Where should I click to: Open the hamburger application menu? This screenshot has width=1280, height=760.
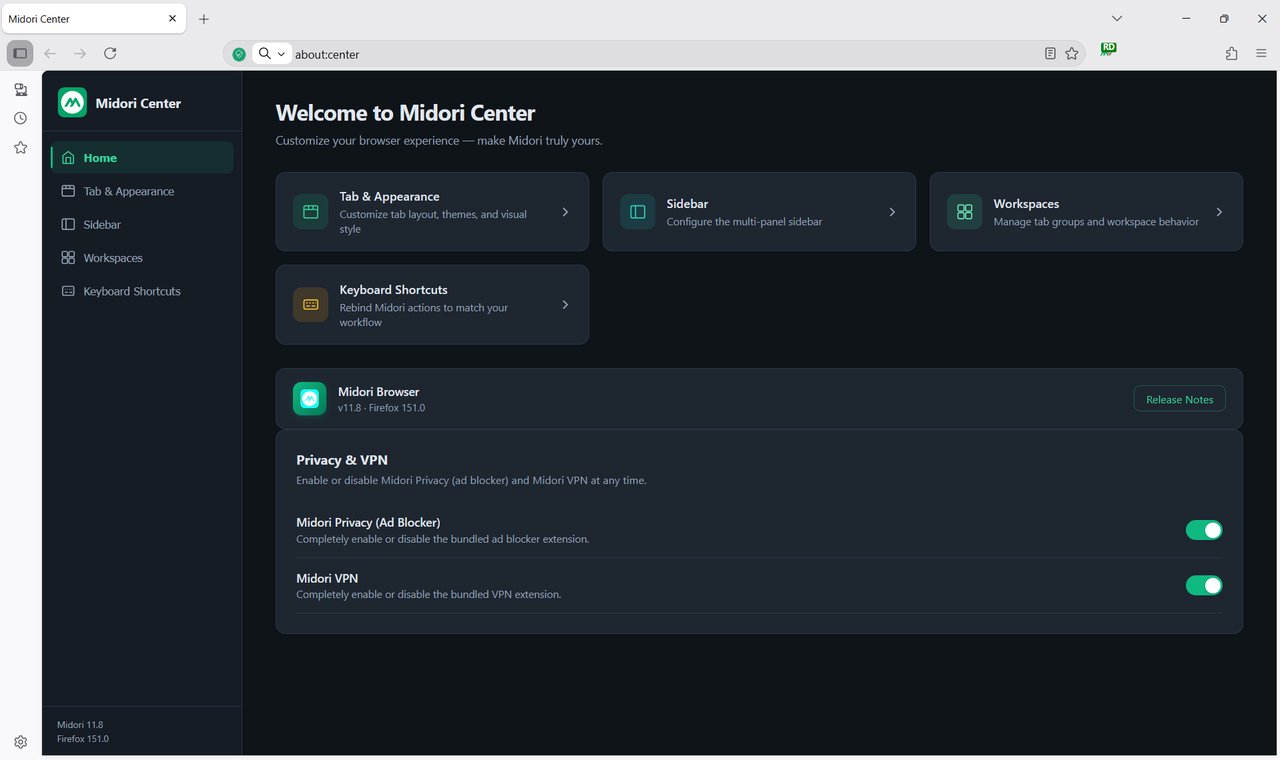coord(1261,54)
